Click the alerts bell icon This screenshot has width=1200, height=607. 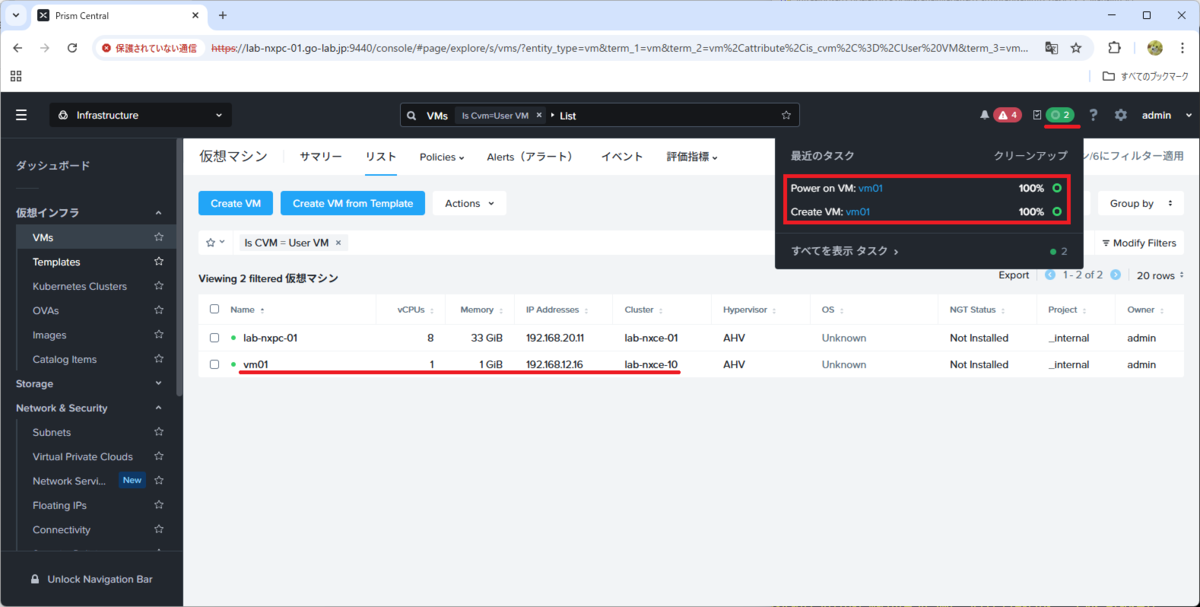[x=984, y=115]
